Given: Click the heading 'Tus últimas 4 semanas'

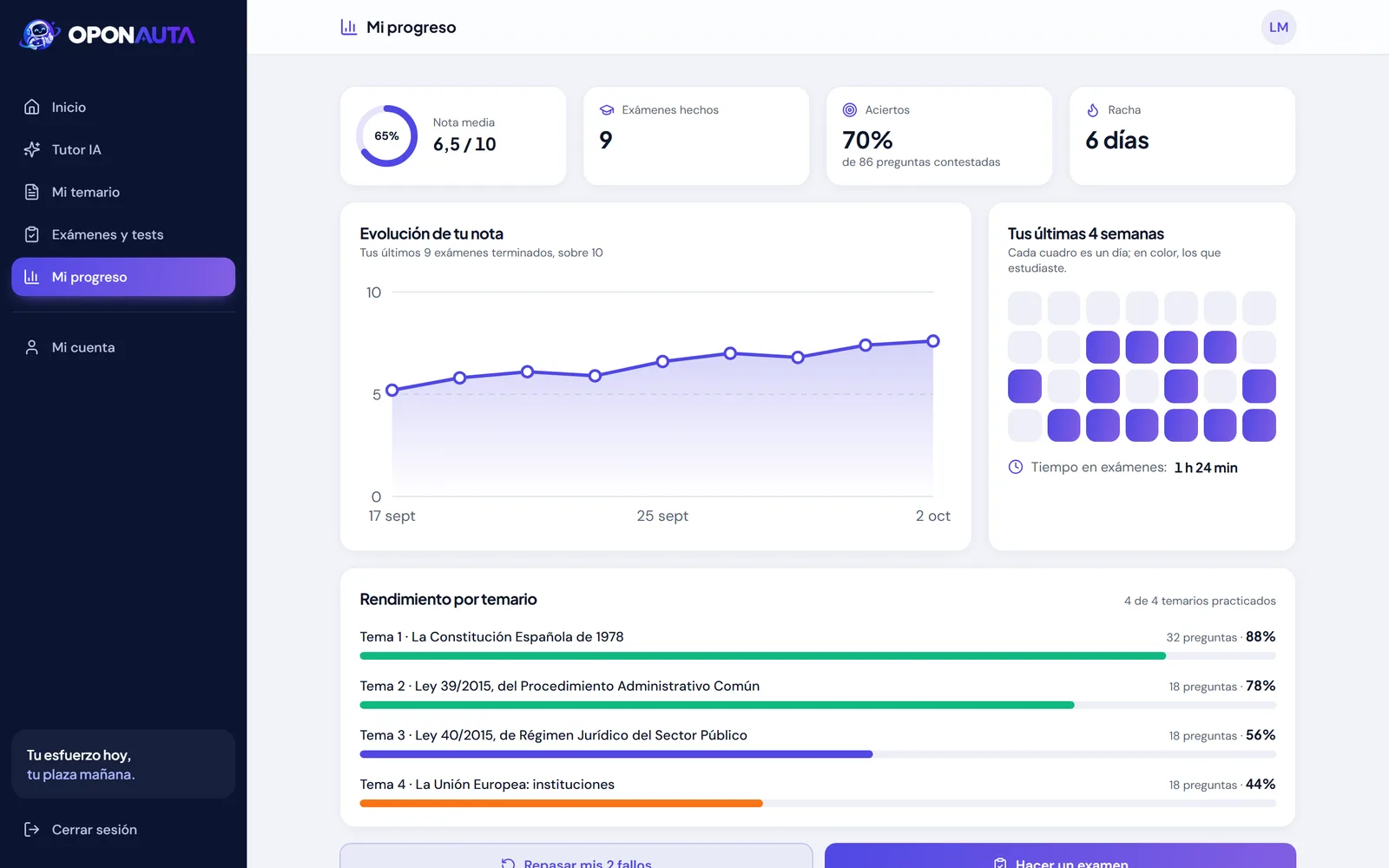Looking at the screenshot, I should coord(1086,233).
